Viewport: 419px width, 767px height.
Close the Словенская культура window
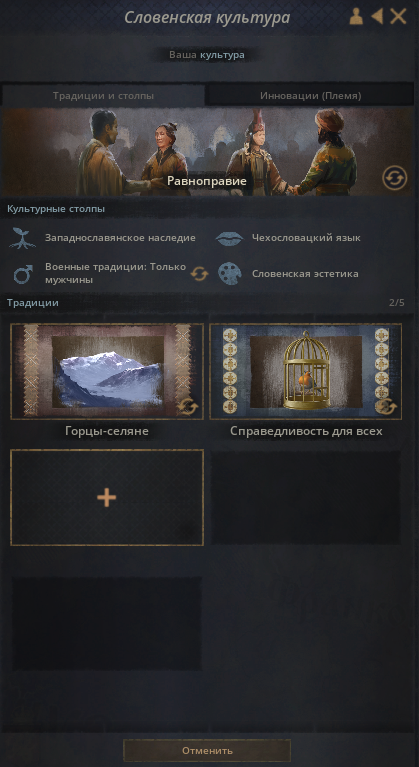pos(398,17)
